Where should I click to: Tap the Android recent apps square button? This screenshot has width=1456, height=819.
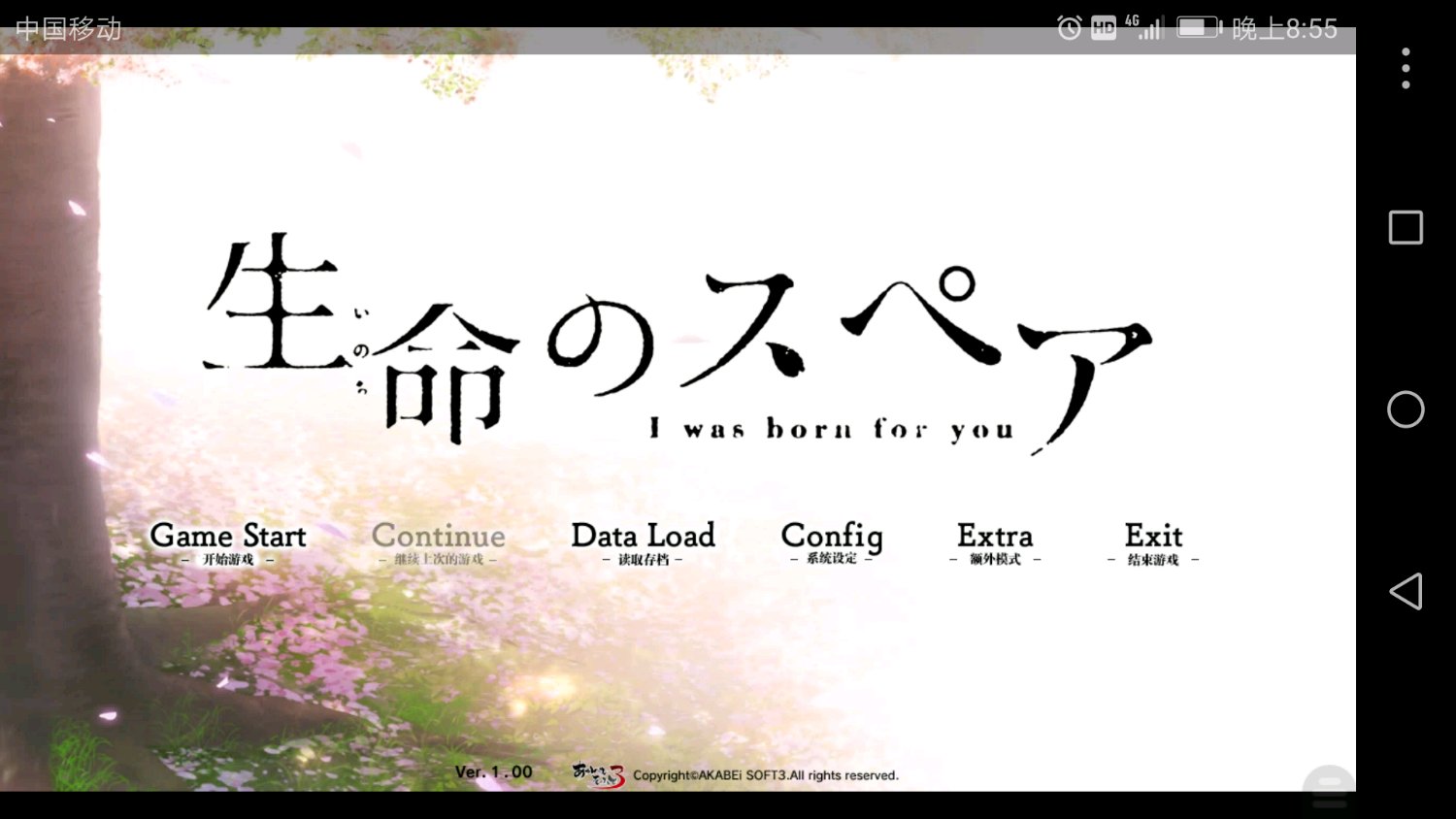[x=1406, y=228]
